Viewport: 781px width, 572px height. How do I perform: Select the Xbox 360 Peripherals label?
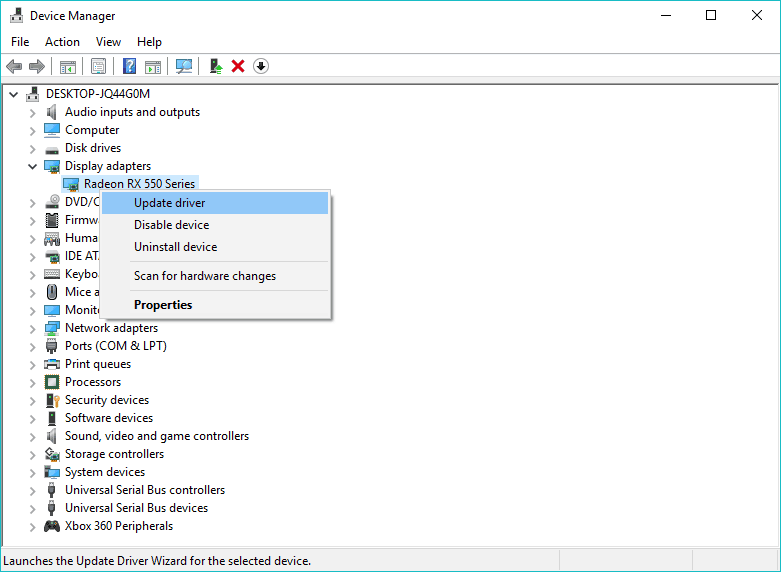point(119,526)
